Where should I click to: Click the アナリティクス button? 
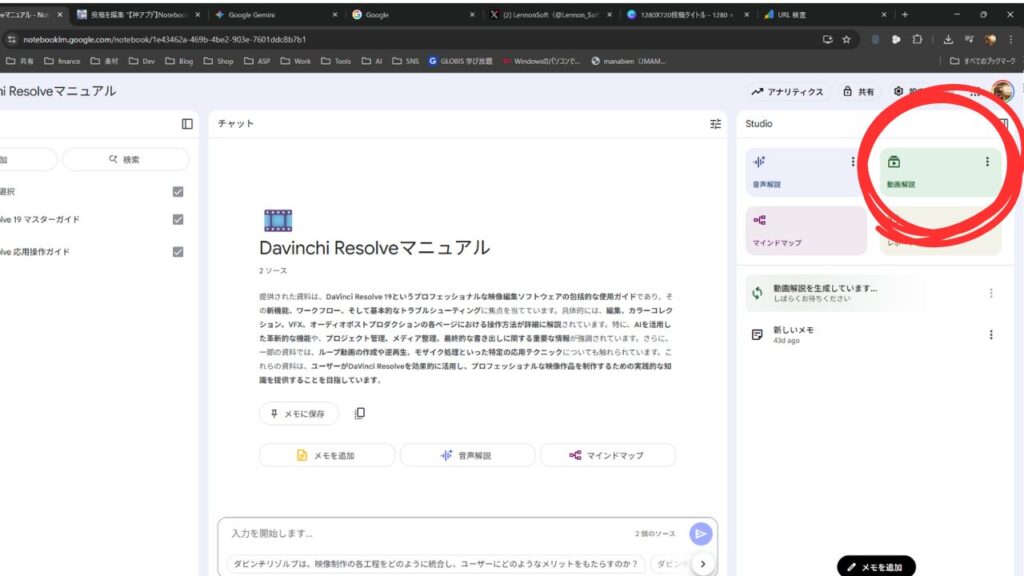pos(787,91)
